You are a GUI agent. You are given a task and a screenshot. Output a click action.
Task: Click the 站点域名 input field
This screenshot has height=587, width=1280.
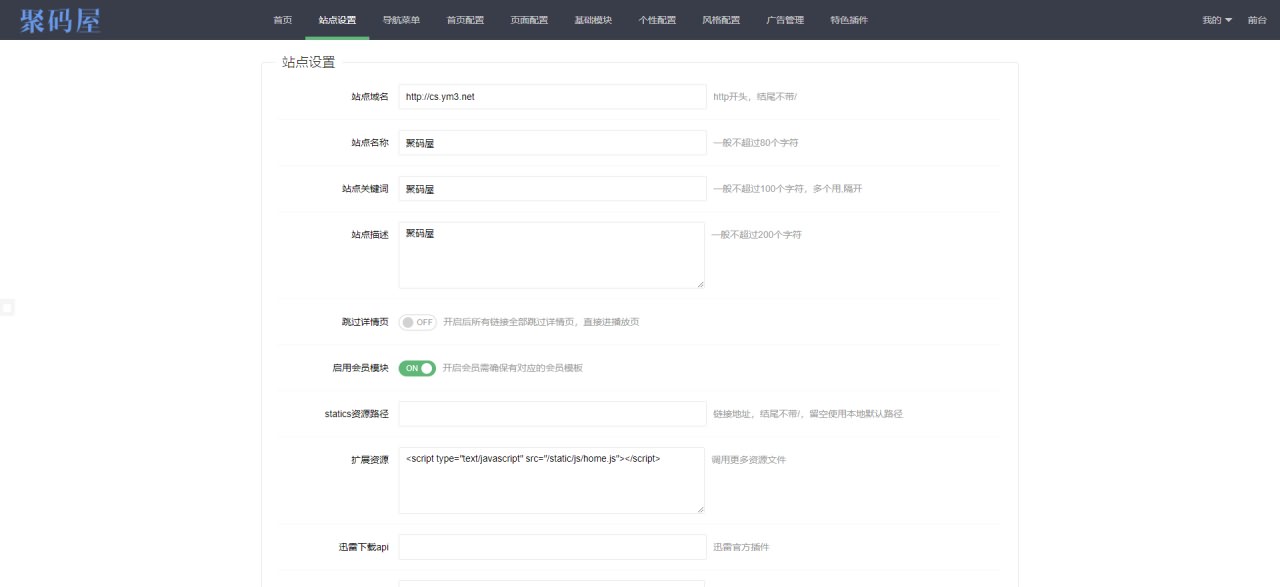point(552,97)
